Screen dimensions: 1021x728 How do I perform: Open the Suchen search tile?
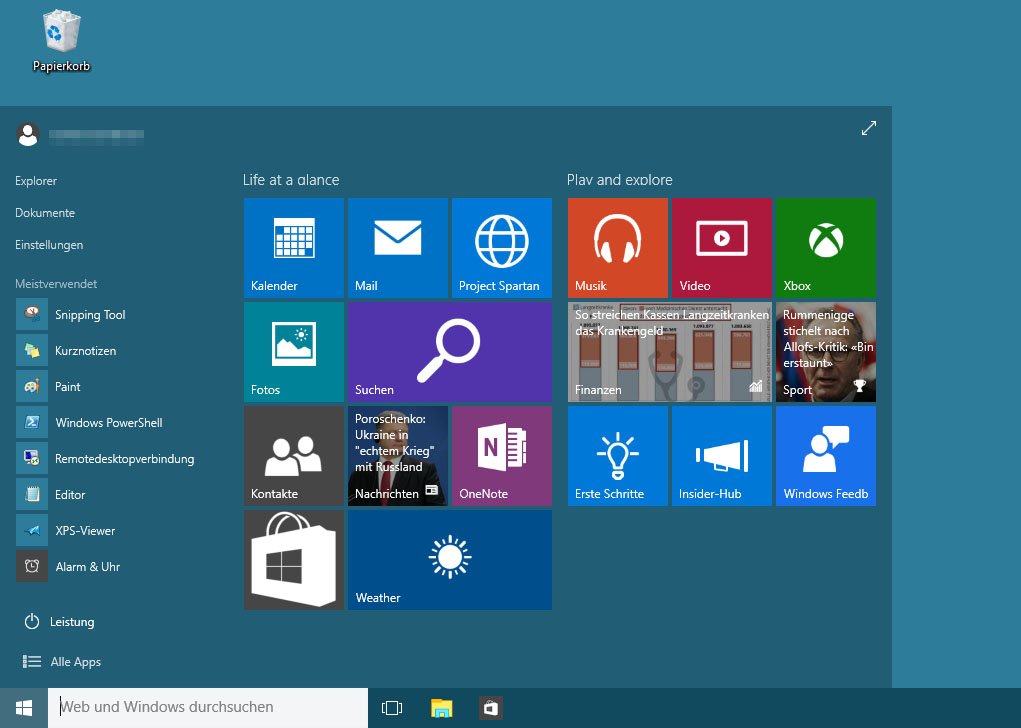point(450,352)
